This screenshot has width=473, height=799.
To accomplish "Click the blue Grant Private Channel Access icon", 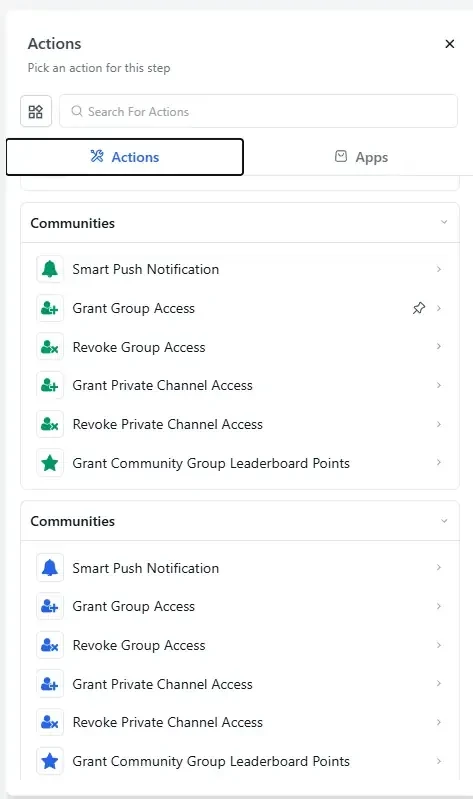I will pos(50,684).
